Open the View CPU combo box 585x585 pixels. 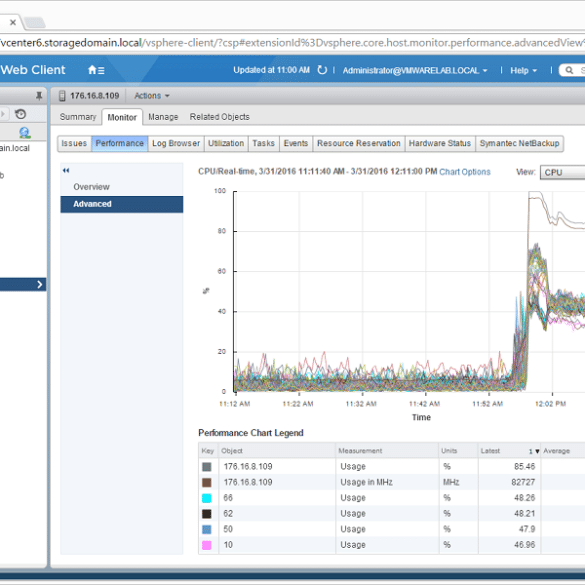click(562, 172)
